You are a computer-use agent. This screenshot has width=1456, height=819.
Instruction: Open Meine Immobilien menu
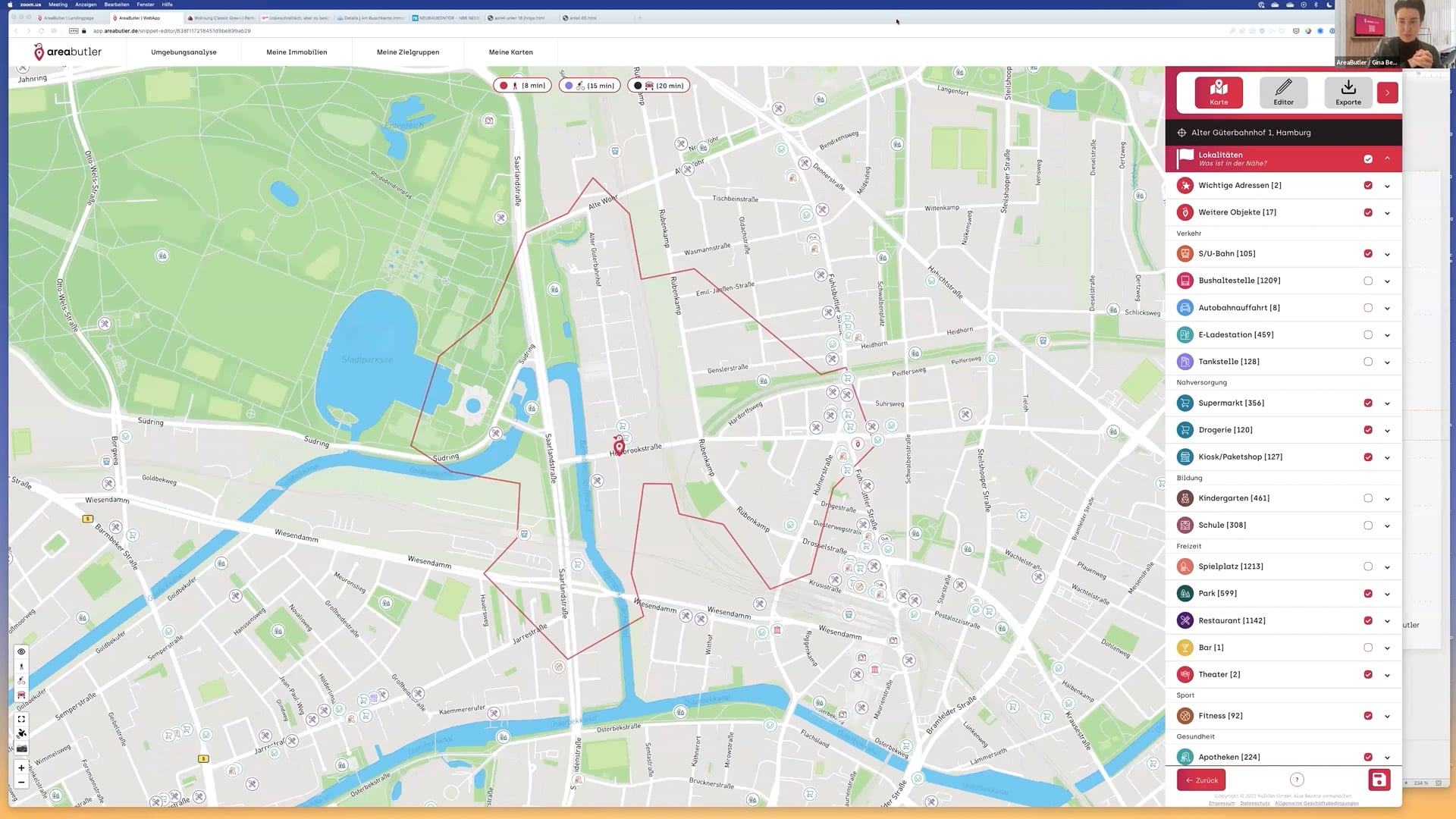pyautogui.click(x=297, y=52)
